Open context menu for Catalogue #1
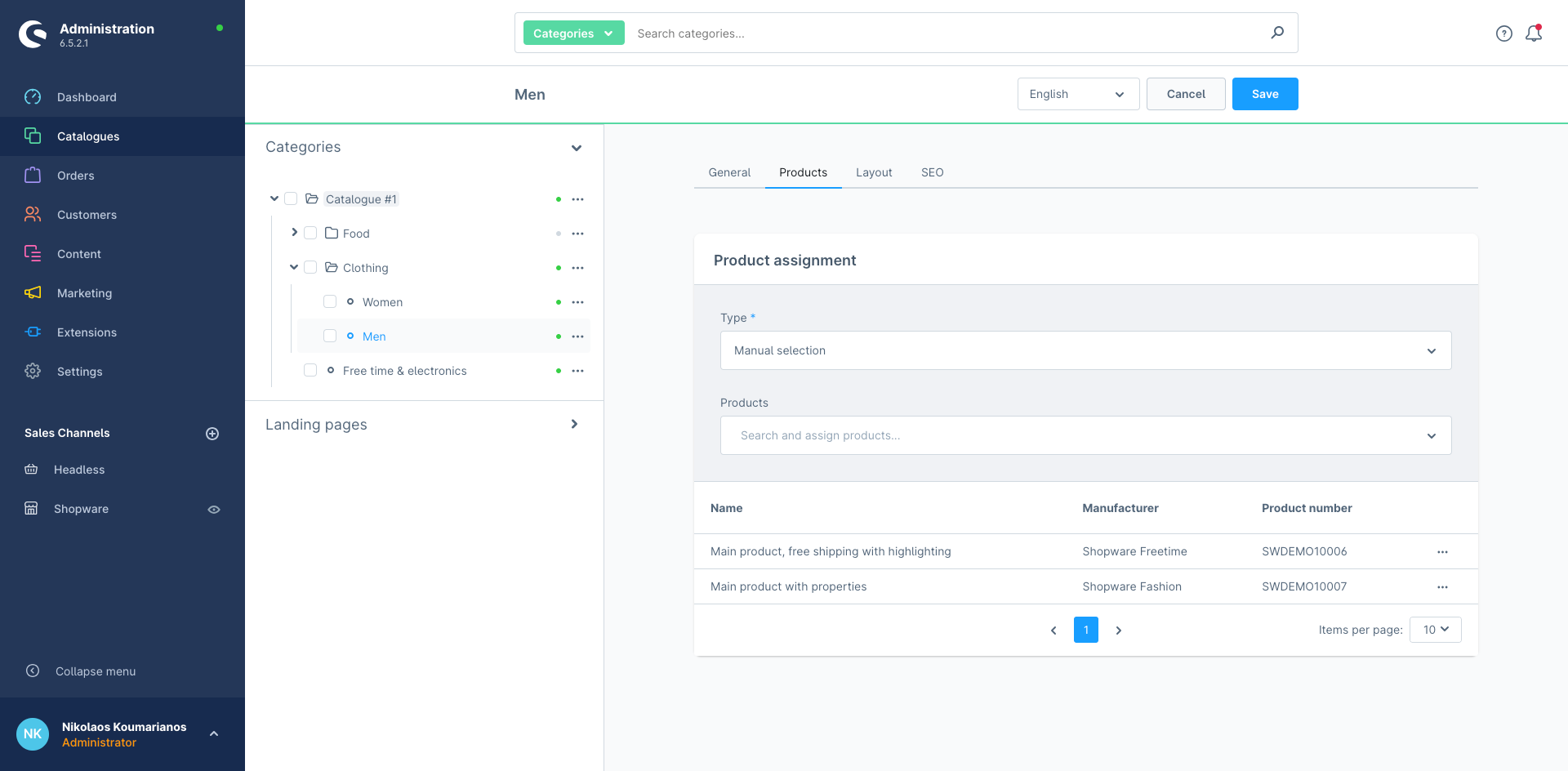This screenshot has height=771, width=1568. tap(578, 199)
